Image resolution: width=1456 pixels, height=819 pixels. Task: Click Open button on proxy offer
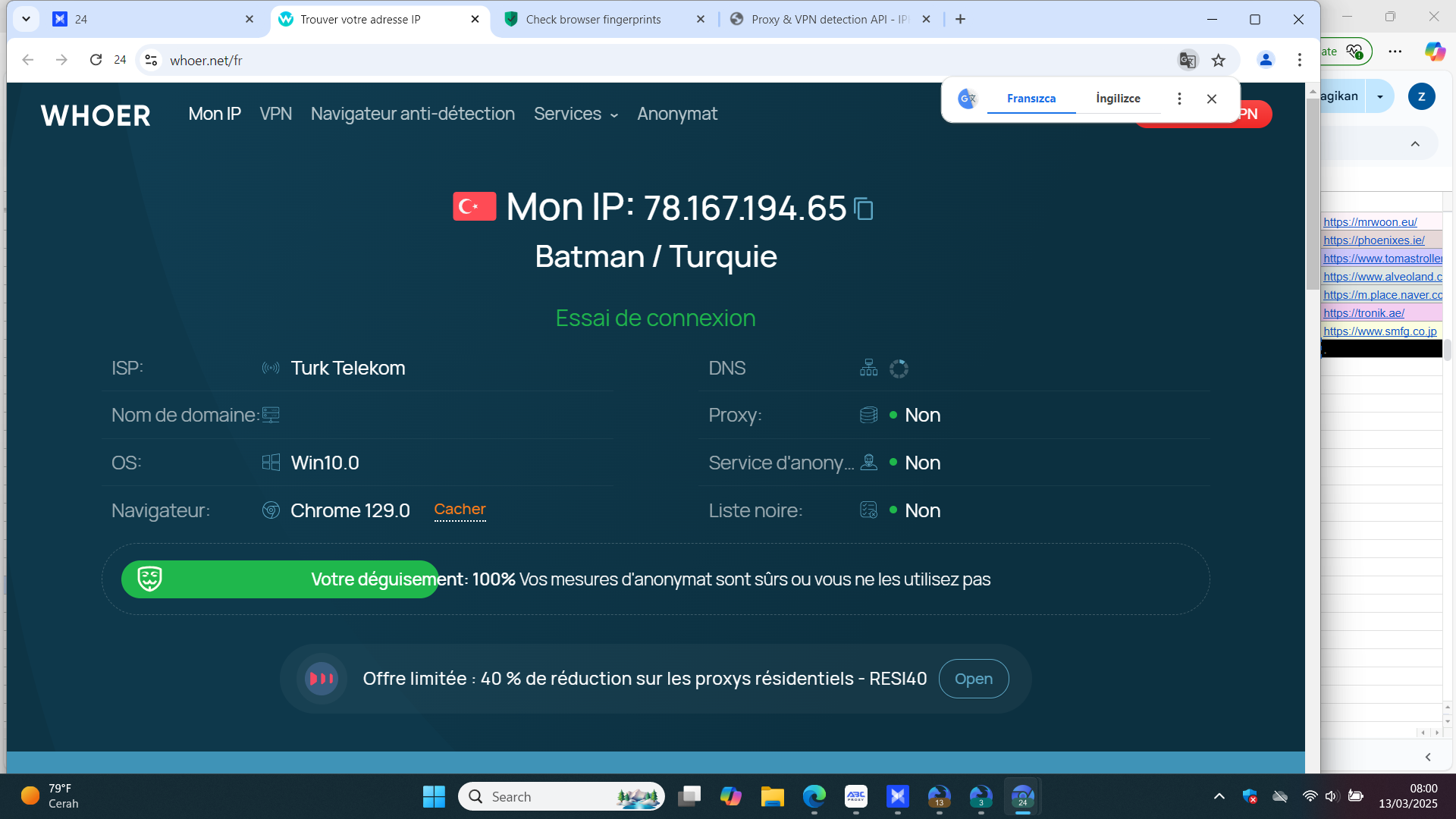[974, 679]
